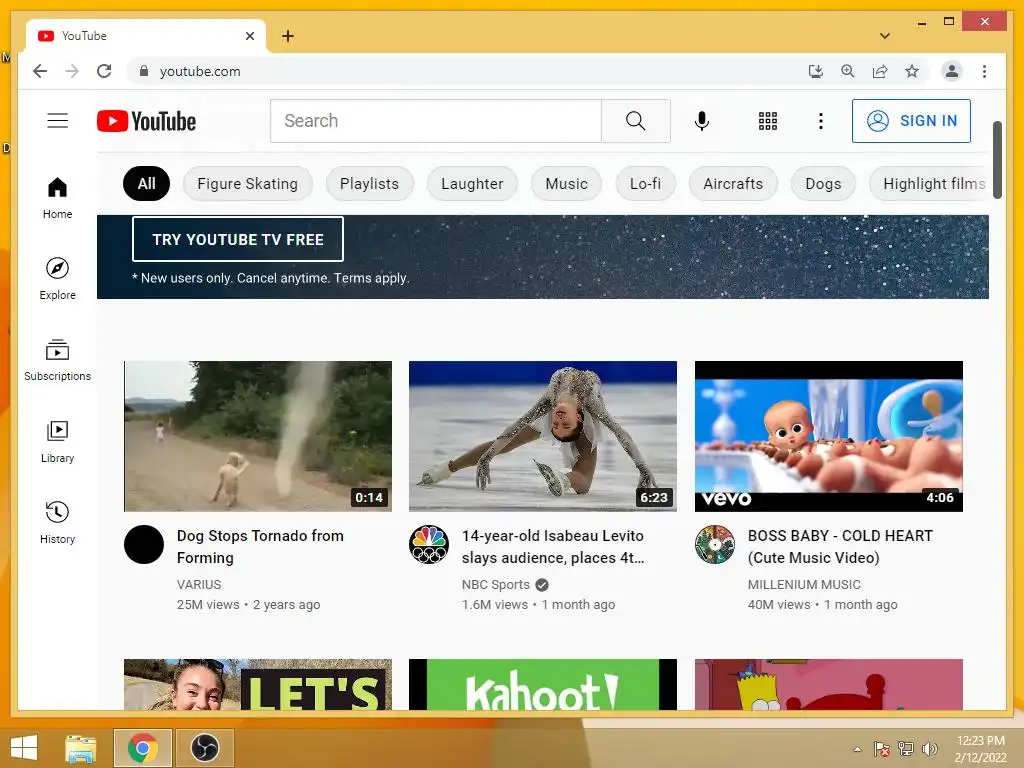
Task: Open Explore in the sidebar
Action: [57, 279]
